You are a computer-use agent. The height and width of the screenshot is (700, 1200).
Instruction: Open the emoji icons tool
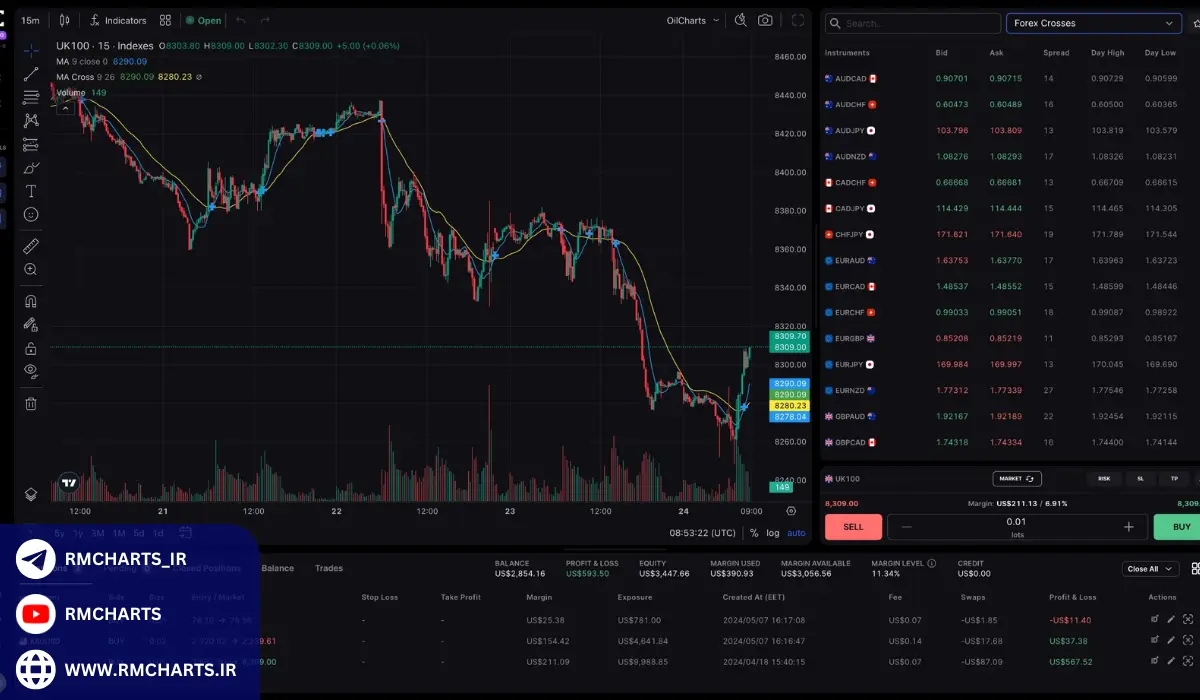pos(31,214)
